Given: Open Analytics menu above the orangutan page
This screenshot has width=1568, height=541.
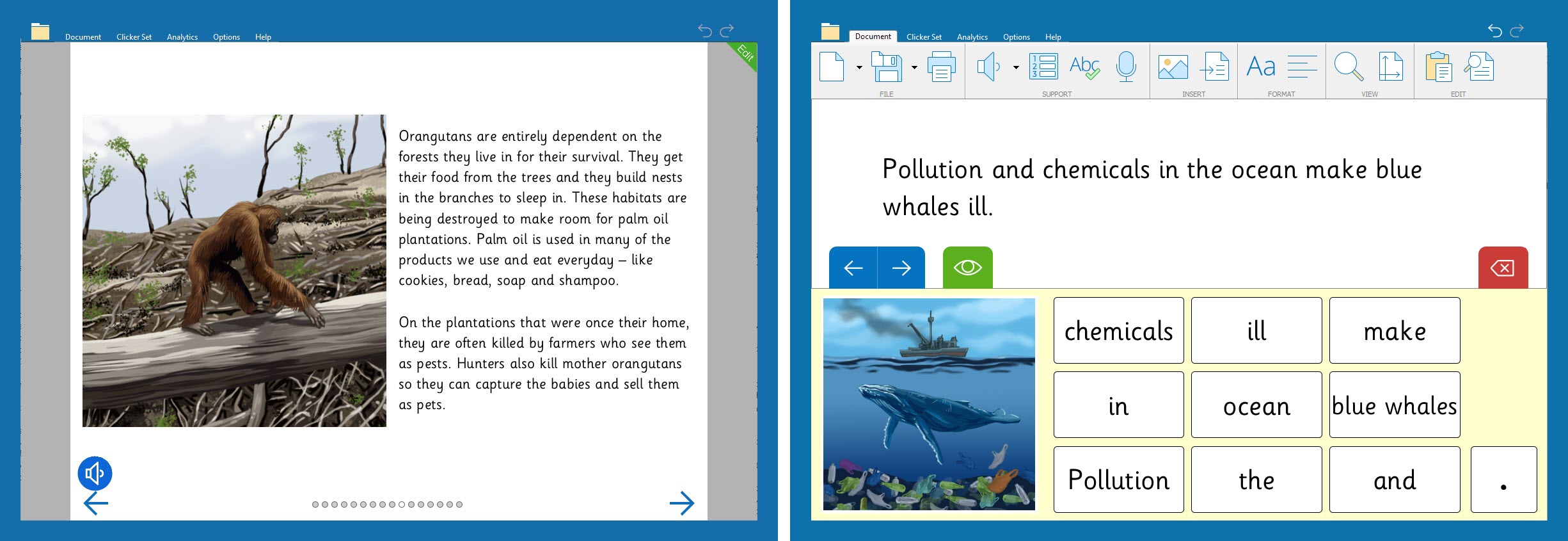Looking at the screenshot, I should [x=182, y=37].
